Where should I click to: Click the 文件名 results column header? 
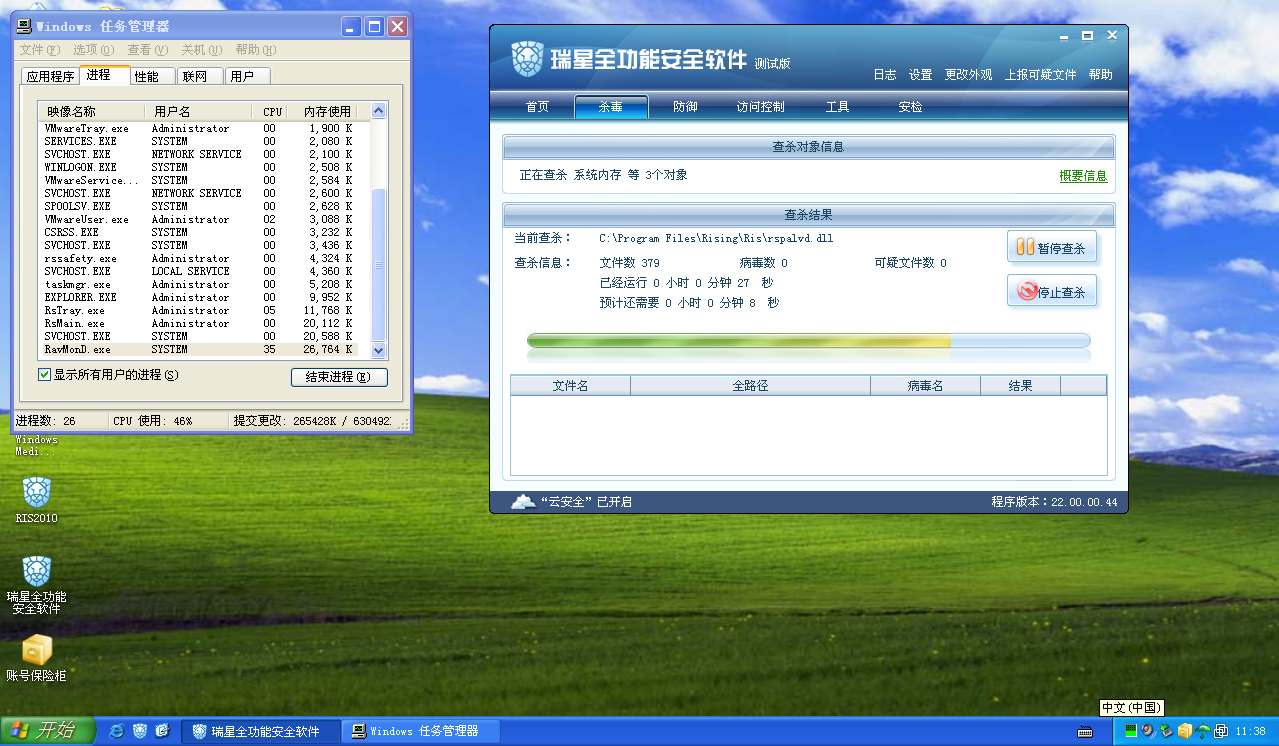pos(570,385)
